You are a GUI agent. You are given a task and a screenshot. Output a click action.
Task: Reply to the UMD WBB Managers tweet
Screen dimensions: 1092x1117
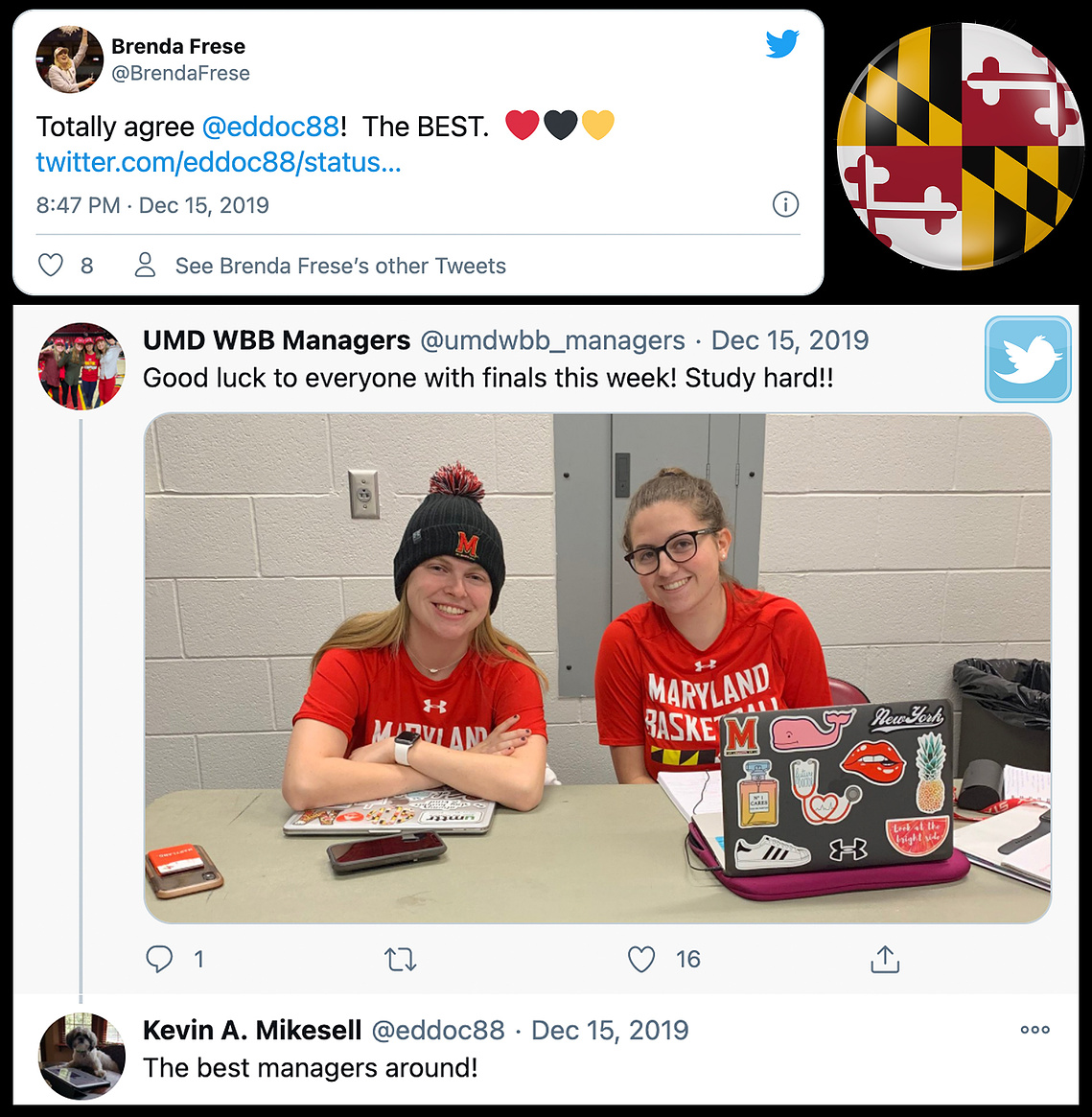159,959
